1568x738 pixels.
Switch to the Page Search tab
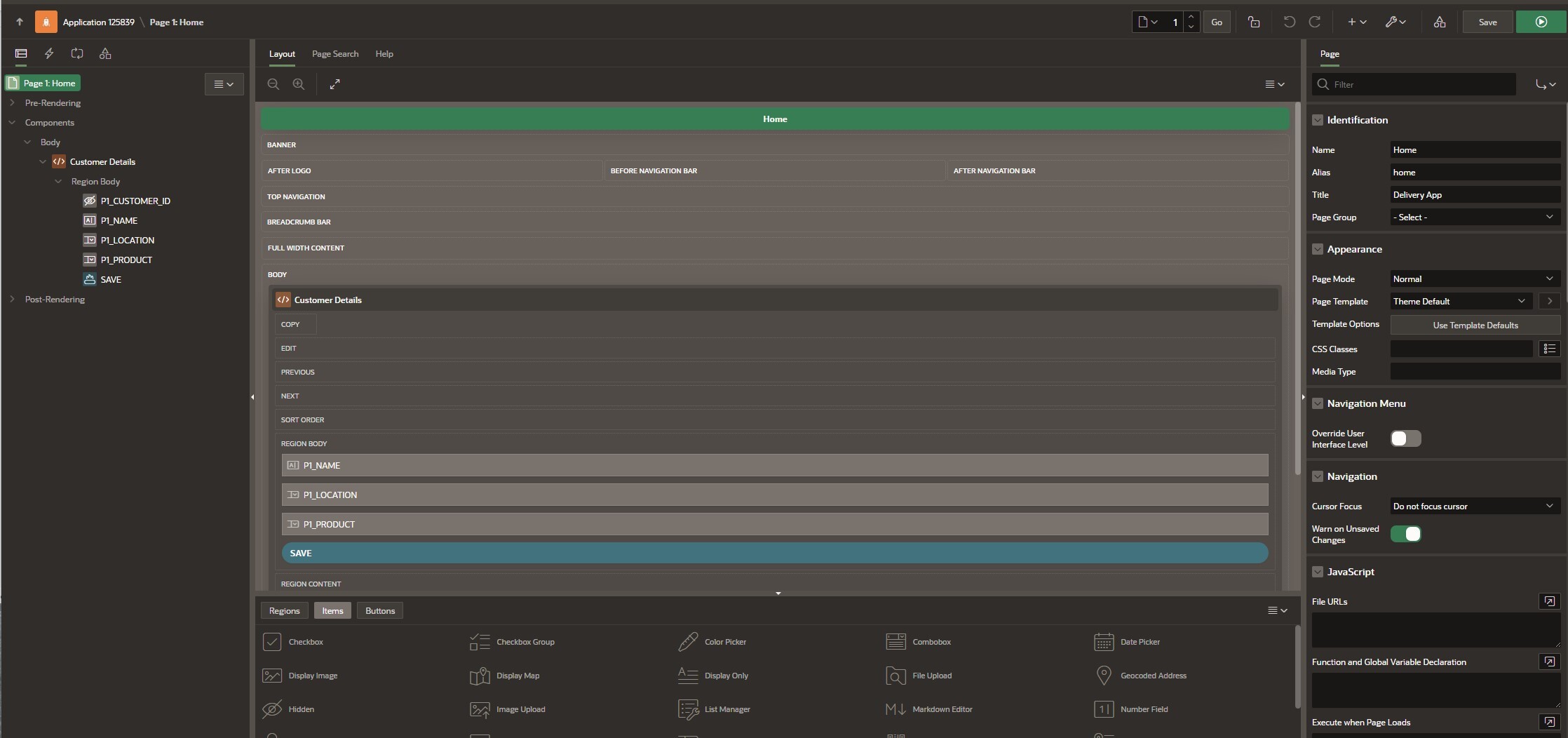pyautogui.click(x=335, y=53)
